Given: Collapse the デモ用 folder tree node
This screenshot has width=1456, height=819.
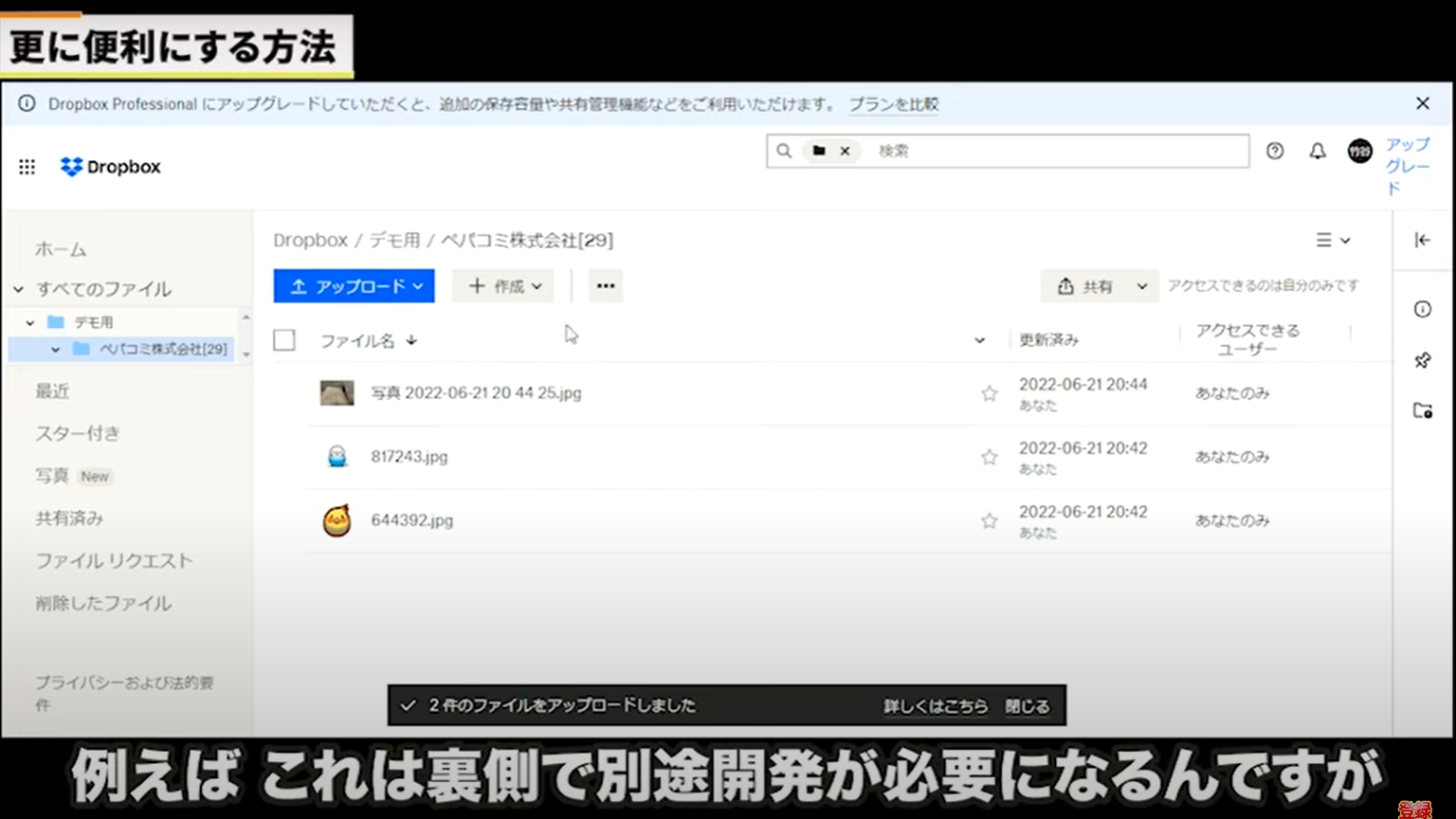Looking at the screenshot, I should pyautogui.click(x=30, y=322).
